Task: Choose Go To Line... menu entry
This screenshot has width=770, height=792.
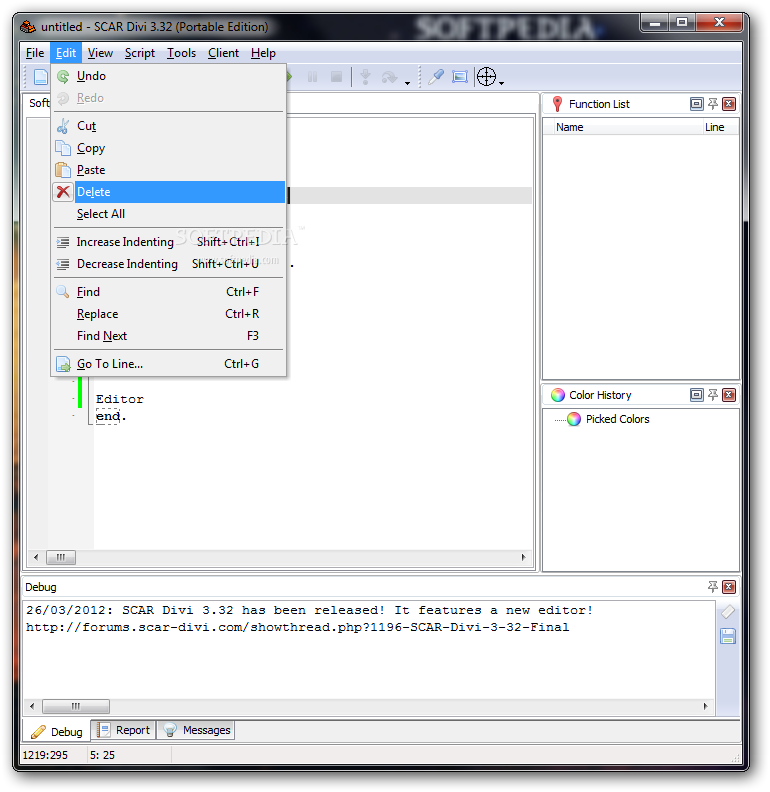Action: [x=169, y=364]
